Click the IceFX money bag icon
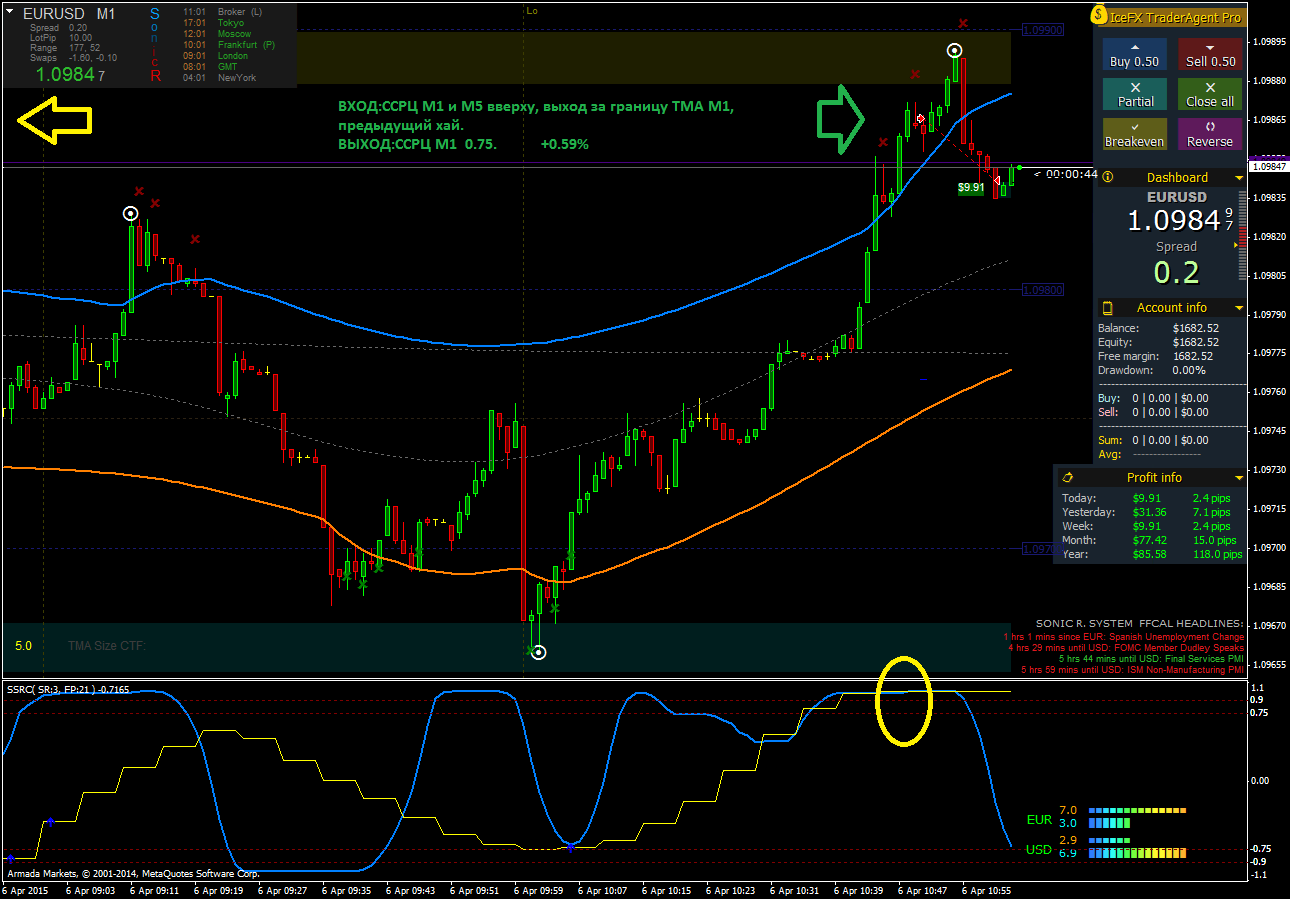The width and height of the screenshot is (1290, 899). (x=1099, y=16)
